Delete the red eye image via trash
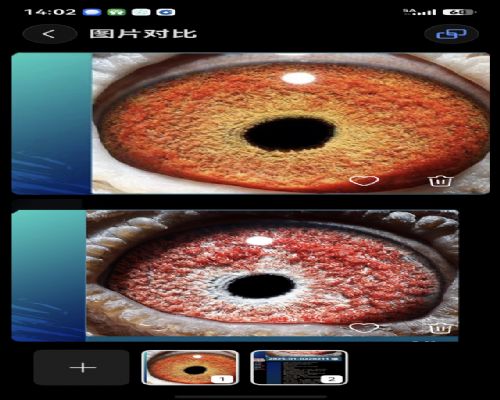 pyautogui.click(x=441, y=329)
